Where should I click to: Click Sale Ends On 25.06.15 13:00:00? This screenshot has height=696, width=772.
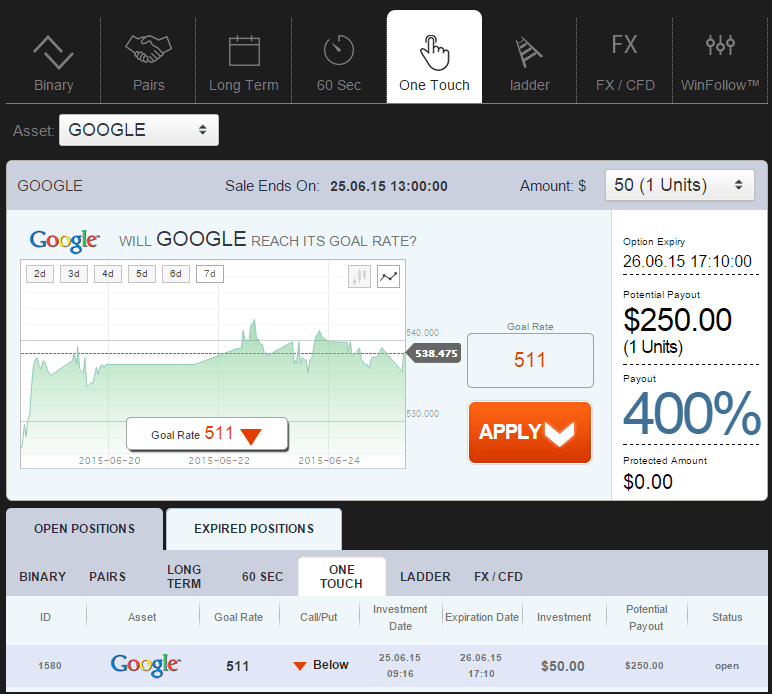point(388,186)
